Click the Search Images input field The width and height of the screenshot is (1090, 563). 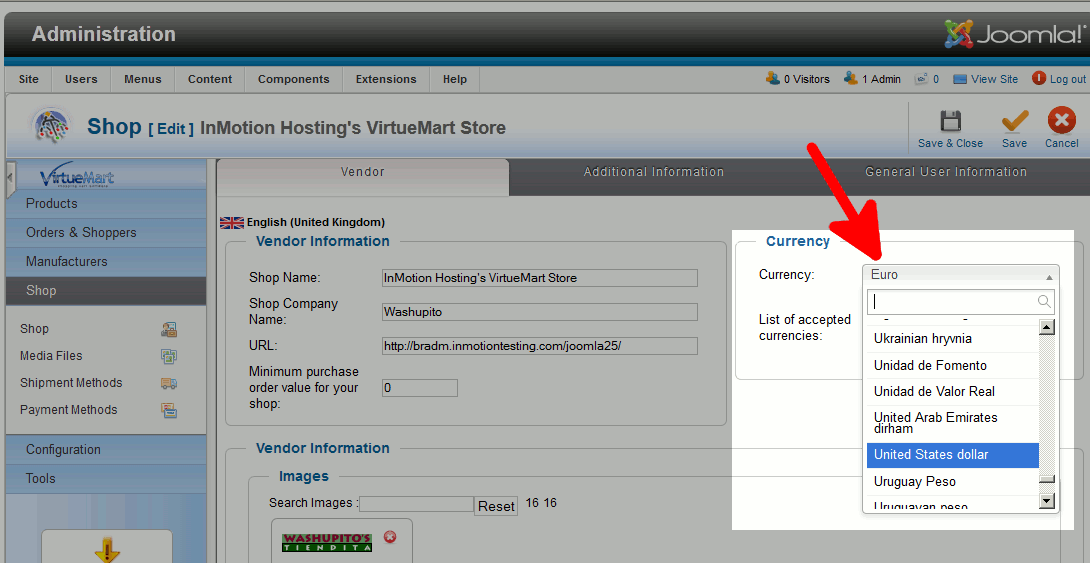(x=416, y=504)
